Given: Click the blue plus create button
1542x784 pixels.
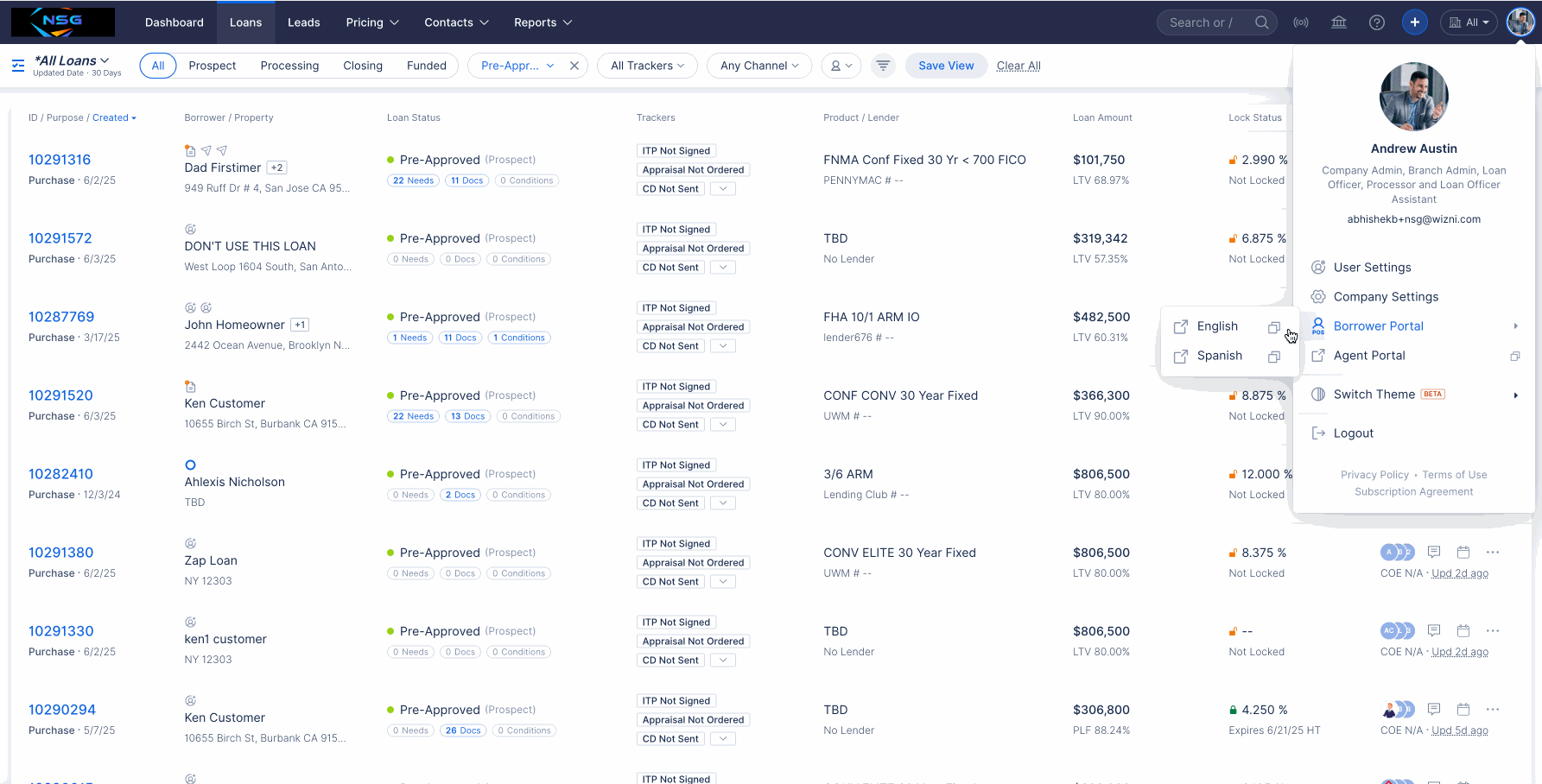Looking at the screenshot, I should 1415,22.
